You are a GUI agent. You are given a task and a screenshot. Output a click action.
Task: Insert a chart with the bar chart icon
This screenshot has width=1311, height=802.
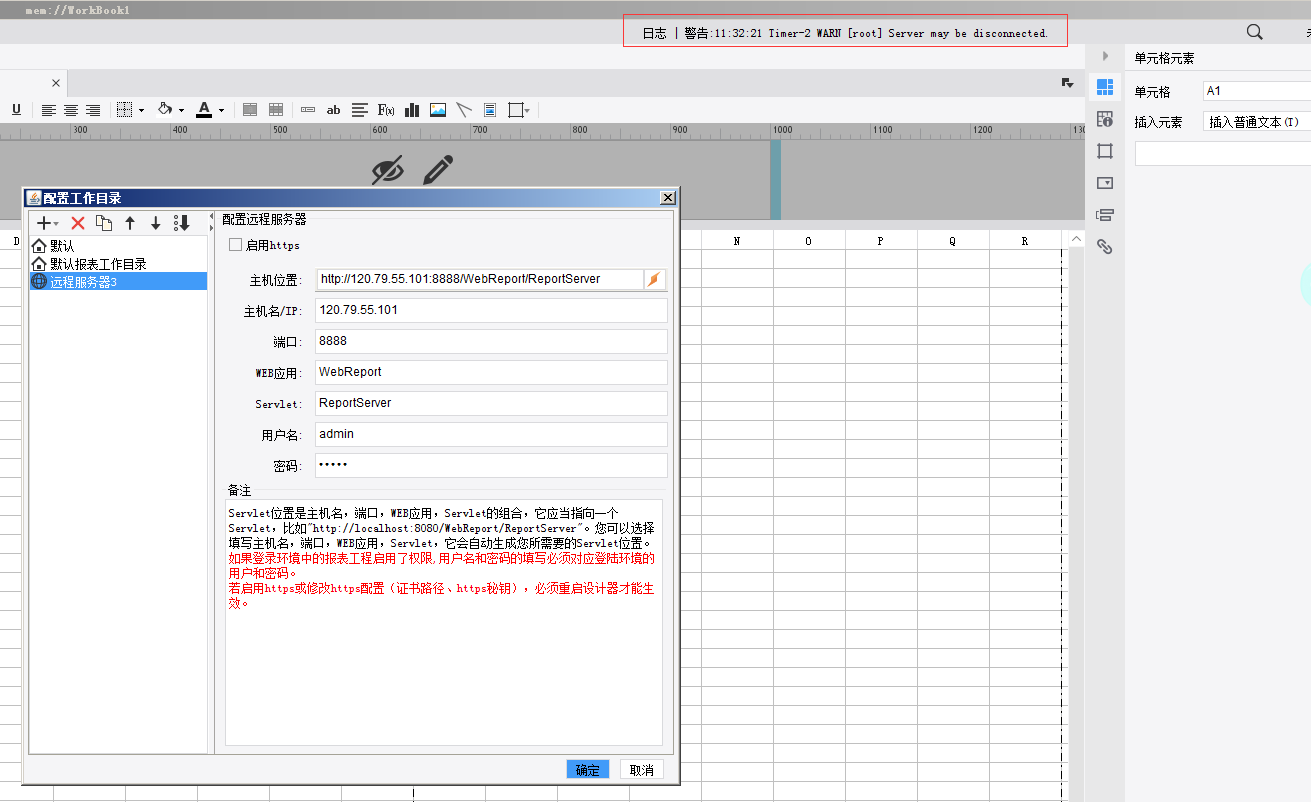(412, 110)
